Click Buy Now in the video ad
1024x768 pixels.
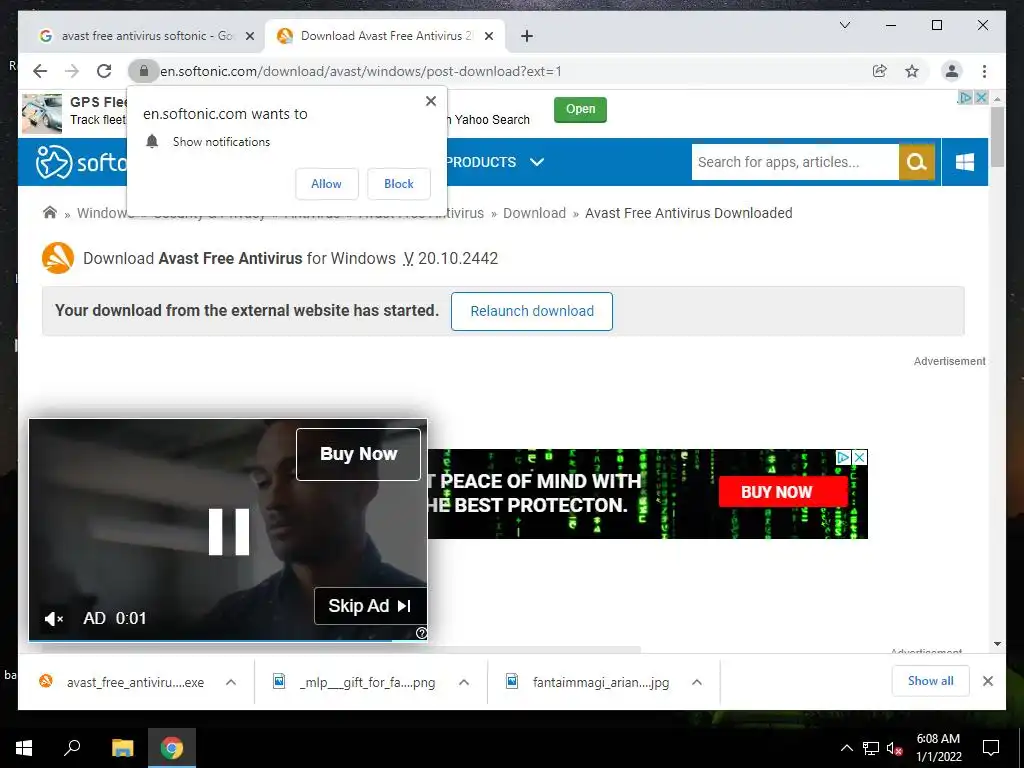pos(359,455)
